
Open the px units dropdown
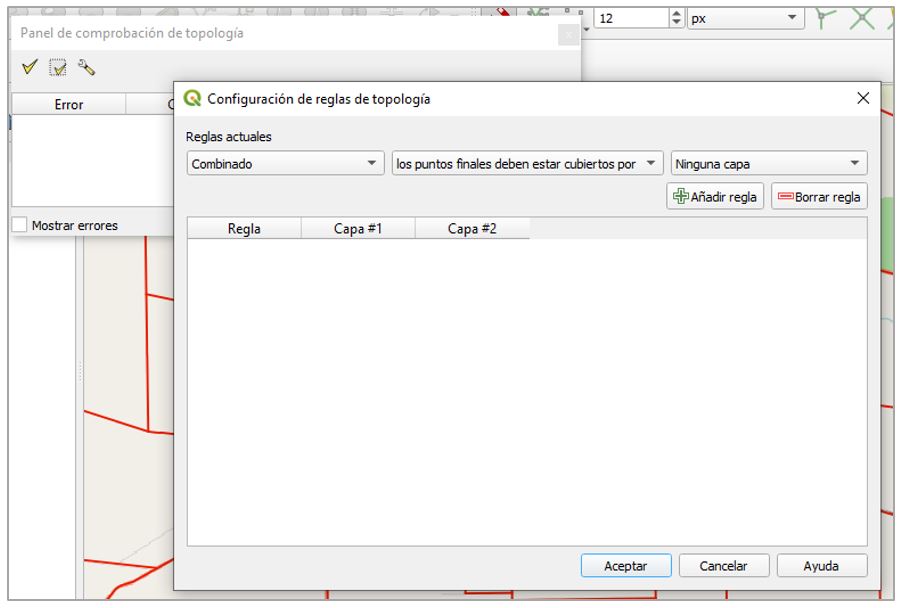746,18
